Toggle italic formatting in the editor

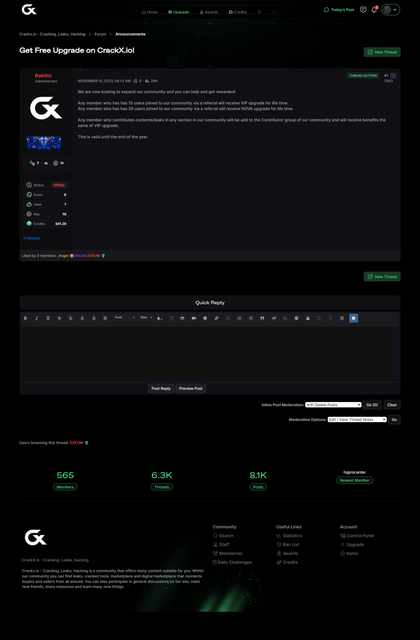point(36,318)
